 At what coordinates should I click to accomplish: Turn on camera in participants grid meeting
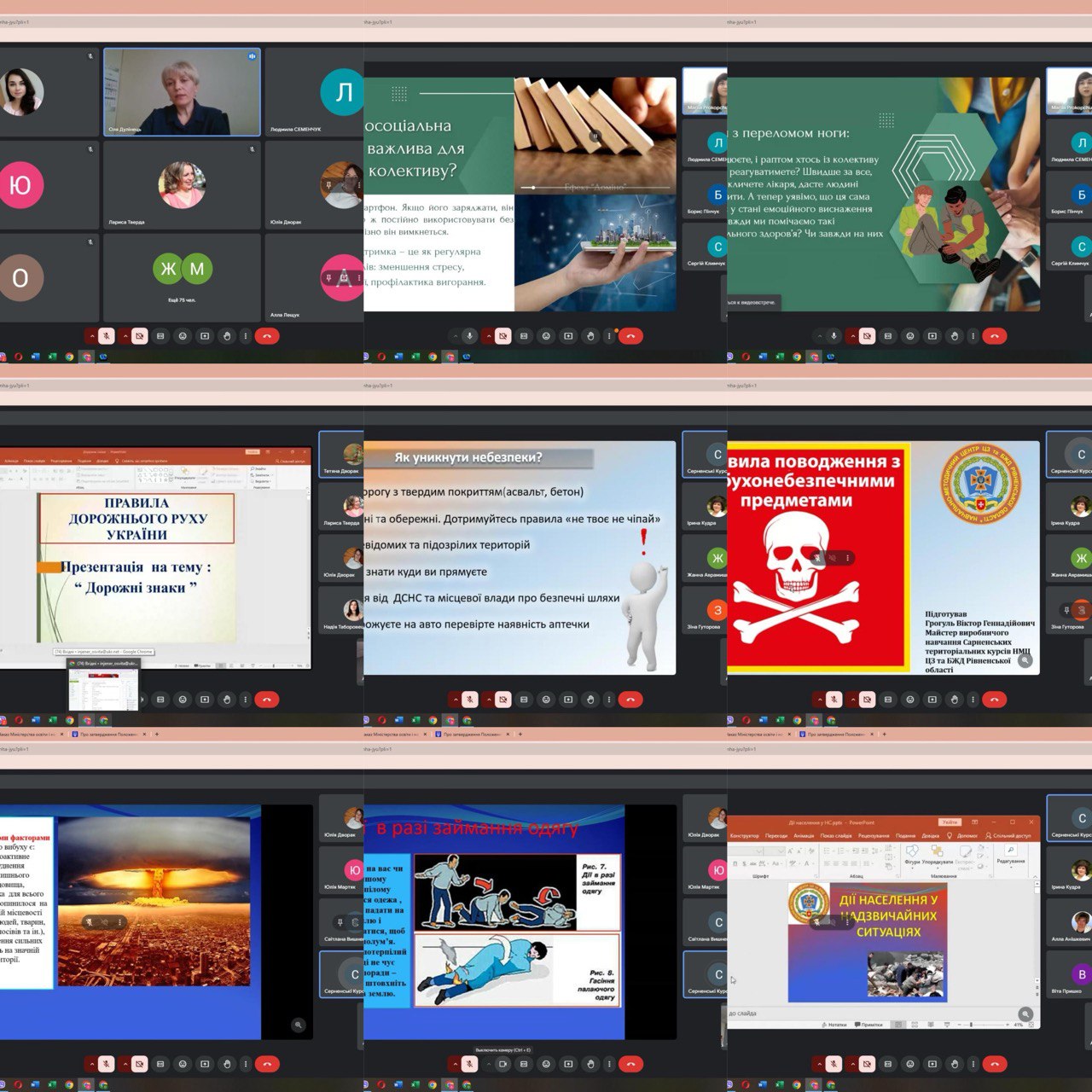(139, 336)
